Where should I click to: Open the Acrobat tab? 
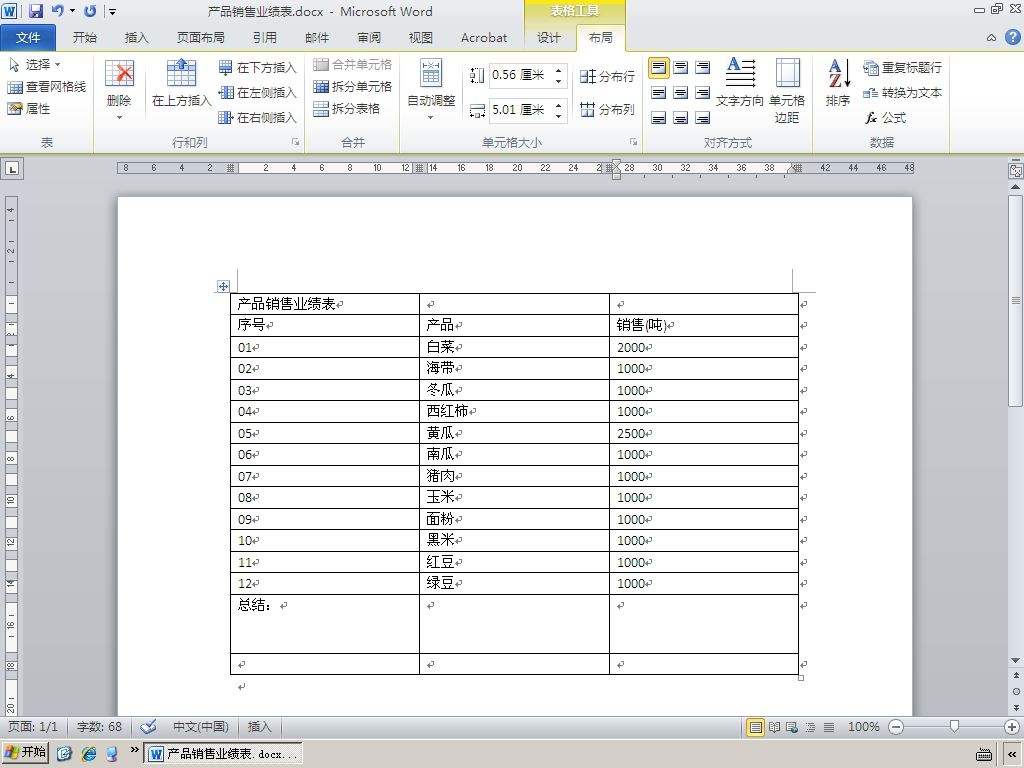484,38
